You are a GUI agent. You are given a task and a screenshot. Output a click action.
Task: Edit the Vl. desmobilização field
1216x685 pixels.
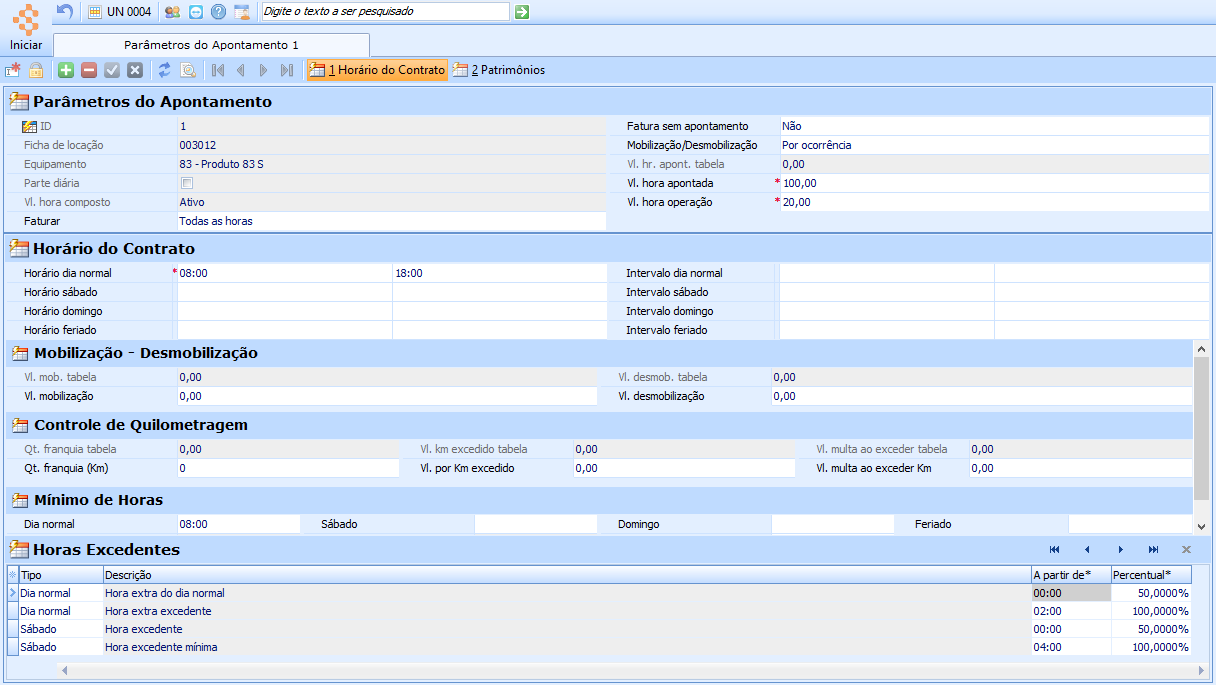[982, 396]
